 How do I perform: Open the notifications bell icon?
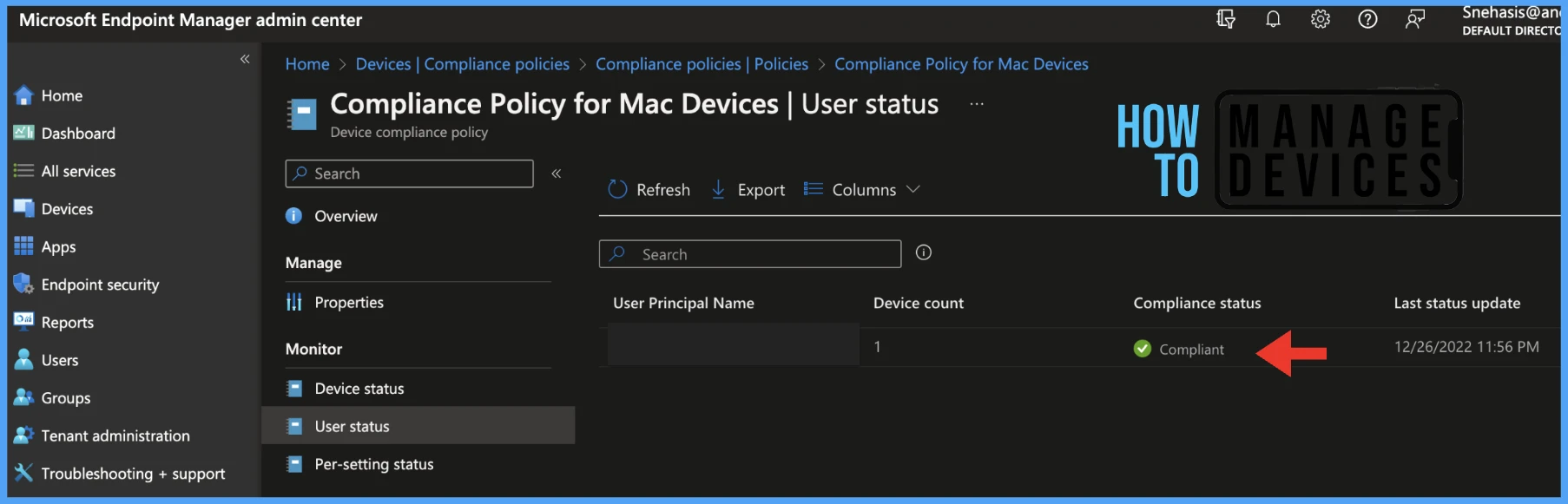1273,19
